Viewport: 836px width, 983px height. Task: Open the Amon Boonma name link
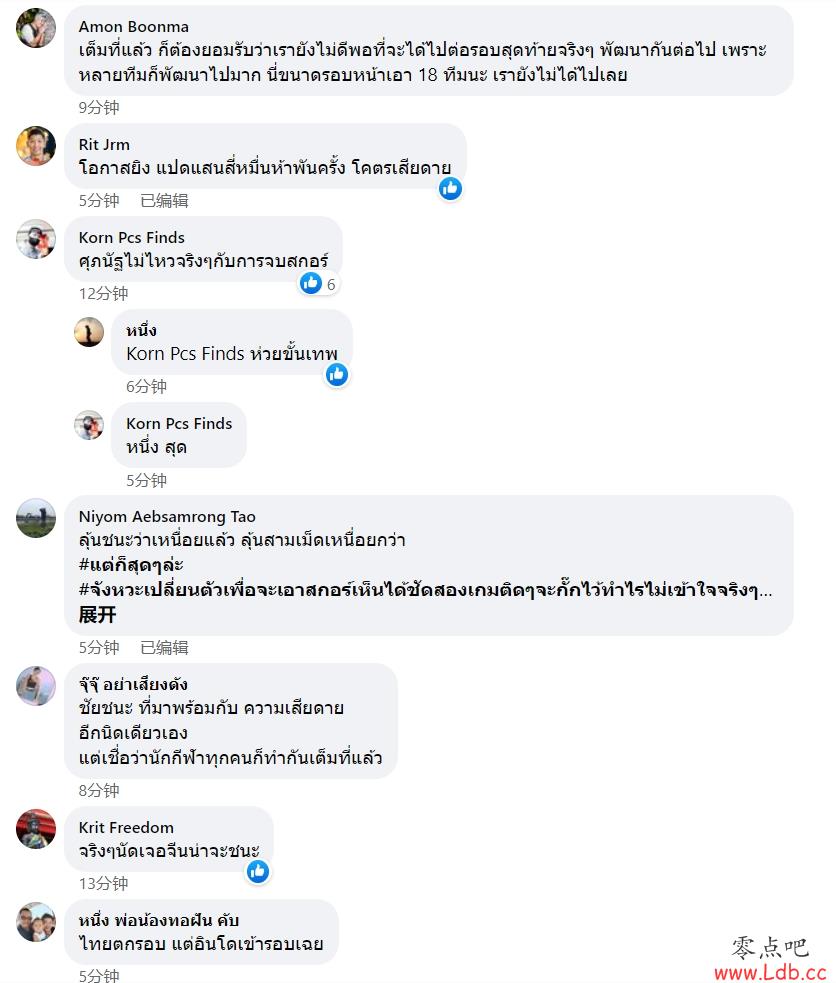[x=133, y=27]
